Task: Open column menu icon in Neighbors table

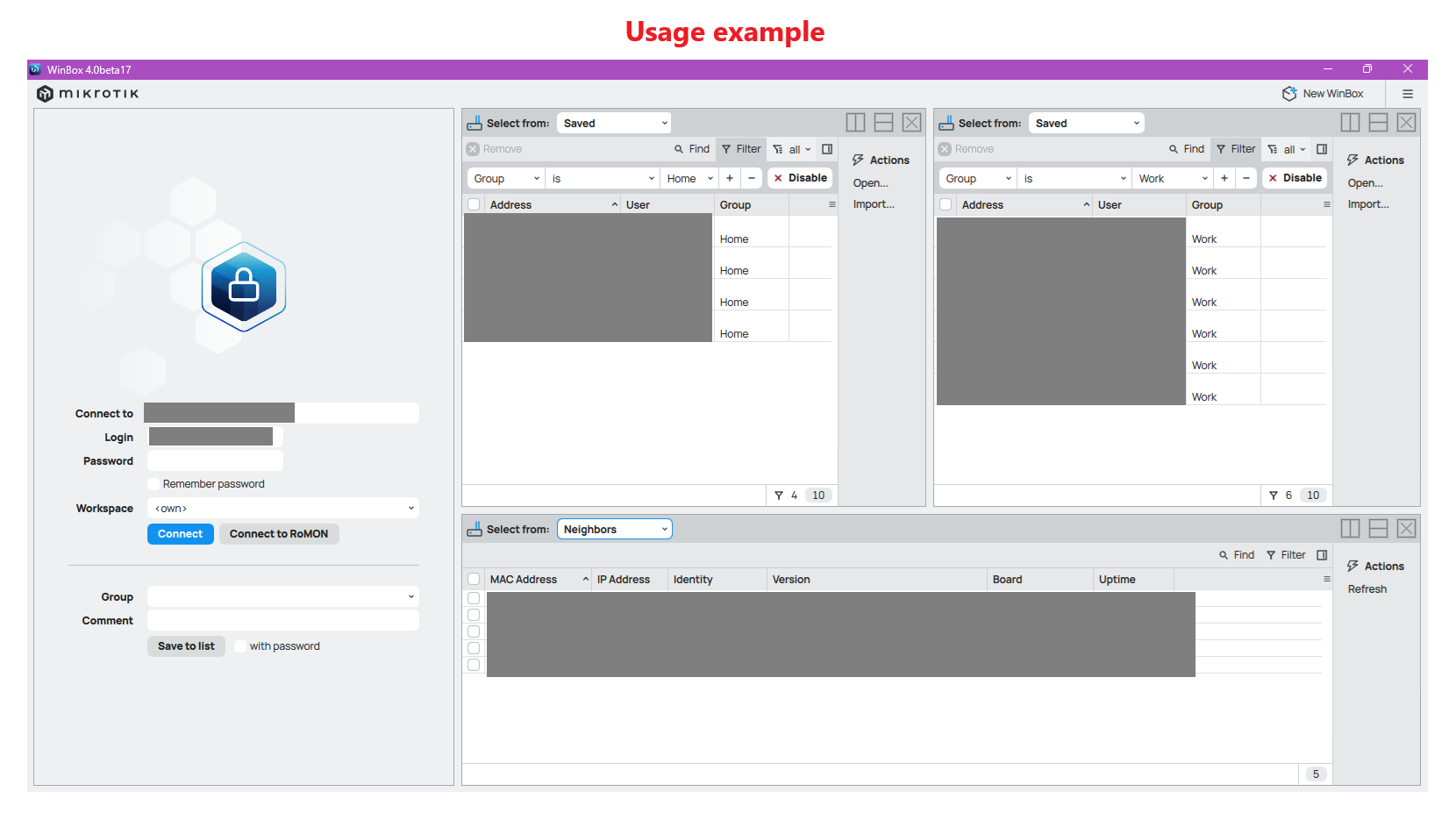Action: point(1327,579)
